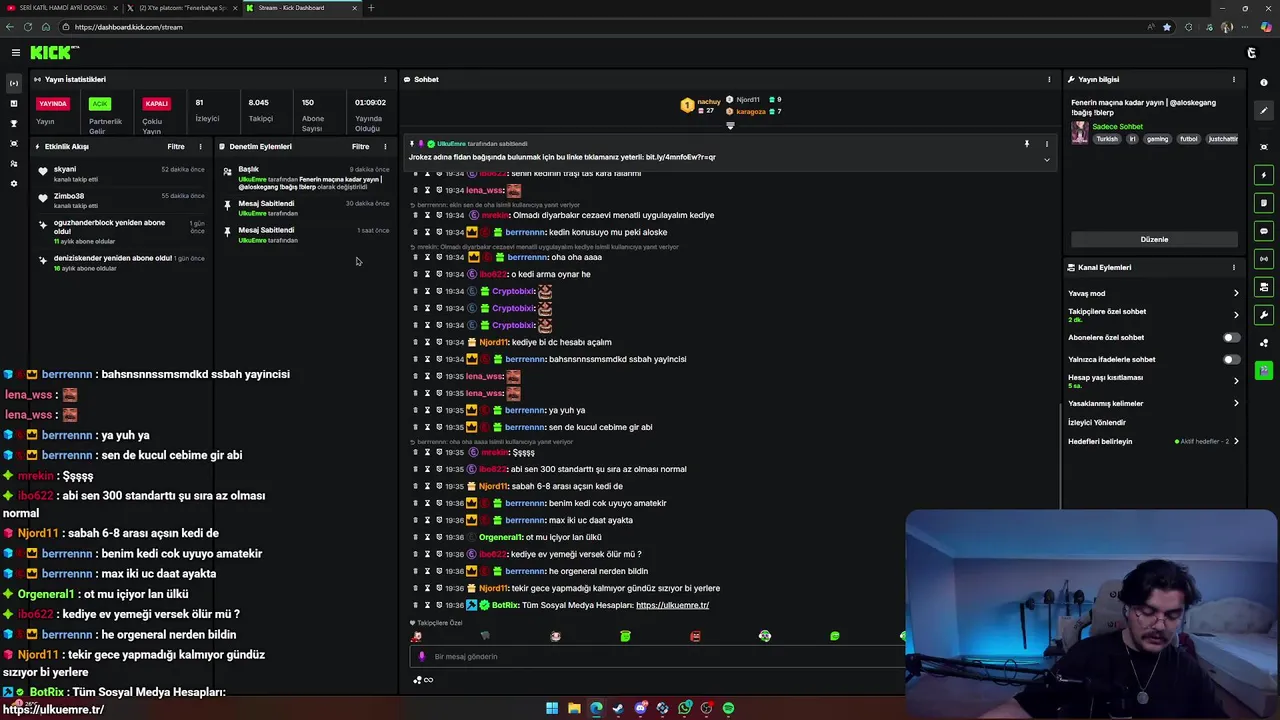Click the Başlık entry in Denetim Eylemleri

(x=306, y=178)
